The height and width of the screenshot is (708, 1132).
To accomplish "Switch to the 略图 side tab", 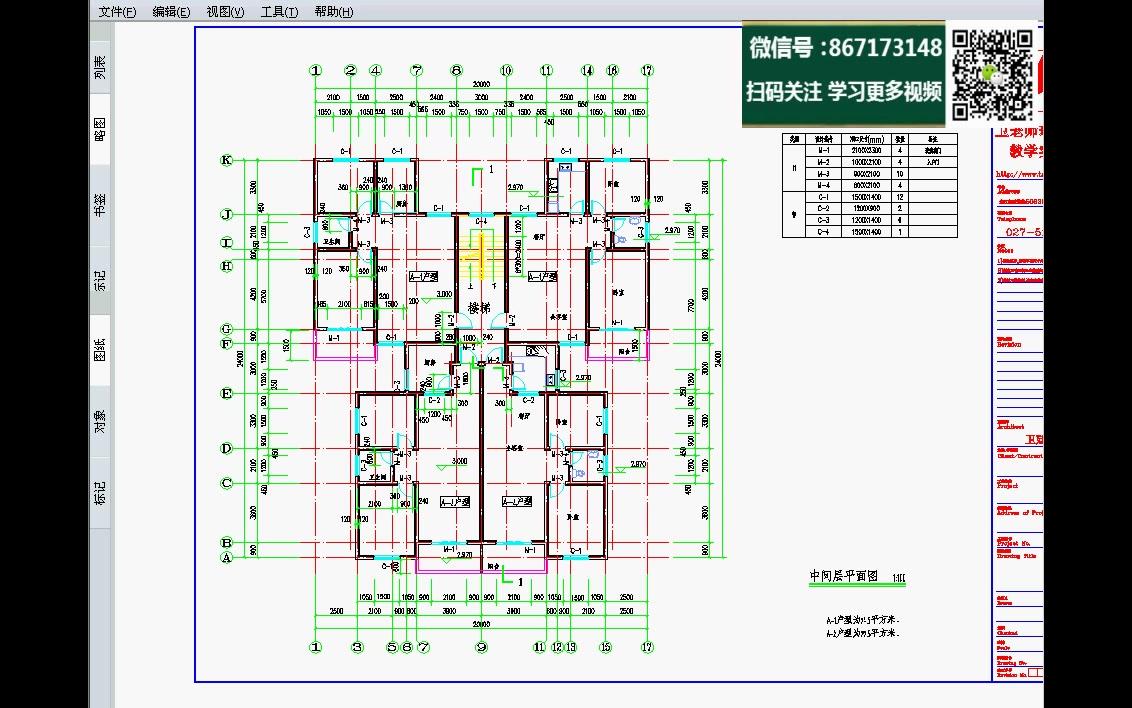I will (x=100, y=129).
